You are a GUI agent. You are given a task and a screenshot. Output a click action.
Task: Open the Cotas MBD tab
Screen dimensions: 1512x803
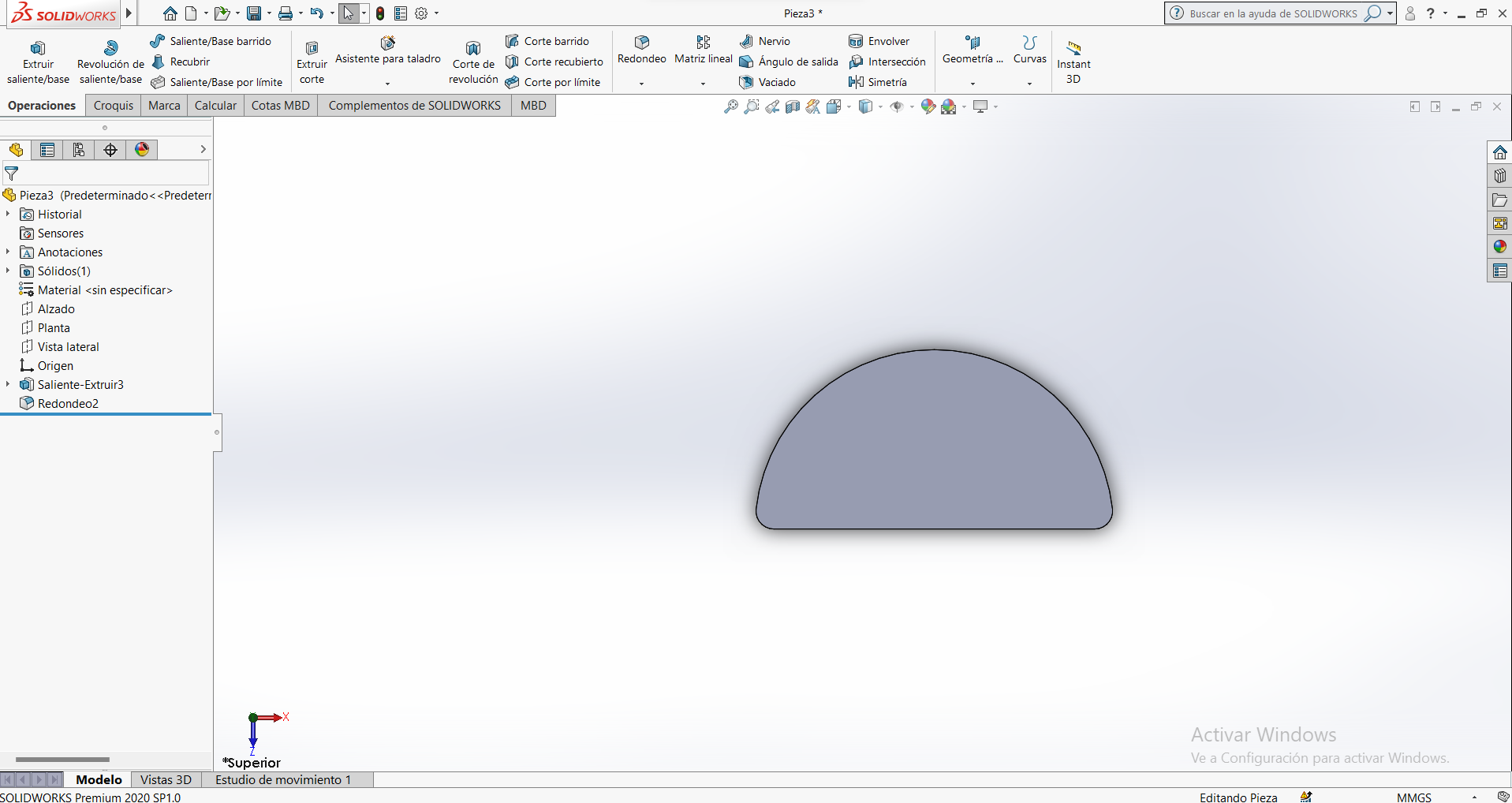(x=280, y=106)
